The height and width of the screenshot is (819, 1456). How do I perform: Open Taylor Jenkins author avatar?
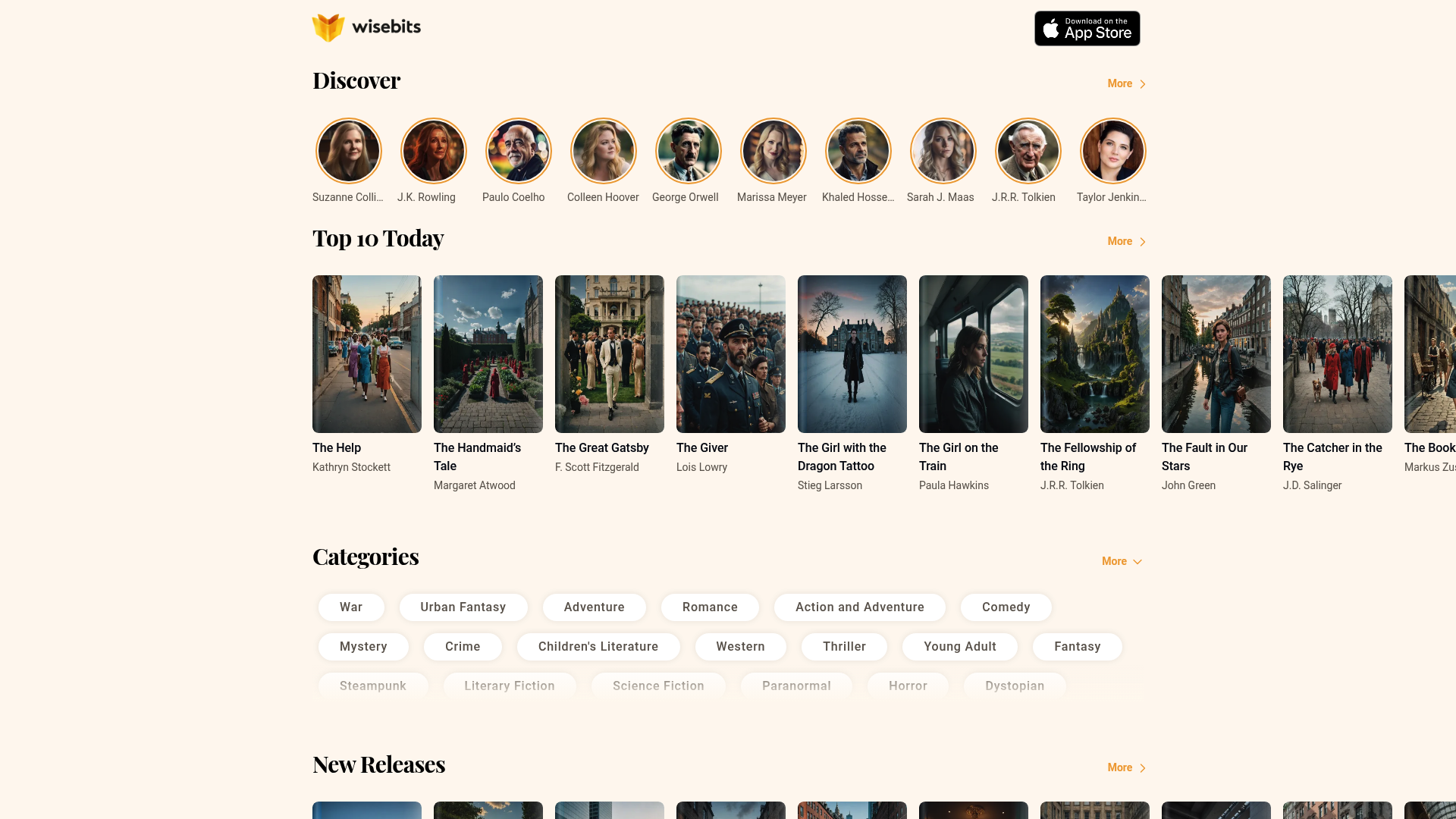coord(1113,151)
